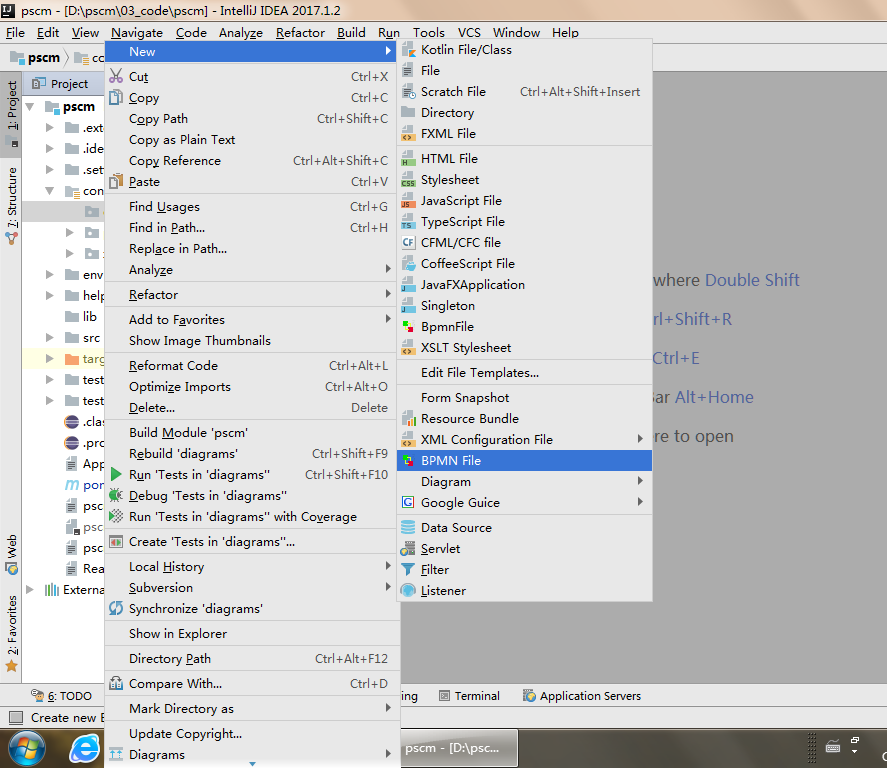Click the Filter funnel icon

click(408, 569)
